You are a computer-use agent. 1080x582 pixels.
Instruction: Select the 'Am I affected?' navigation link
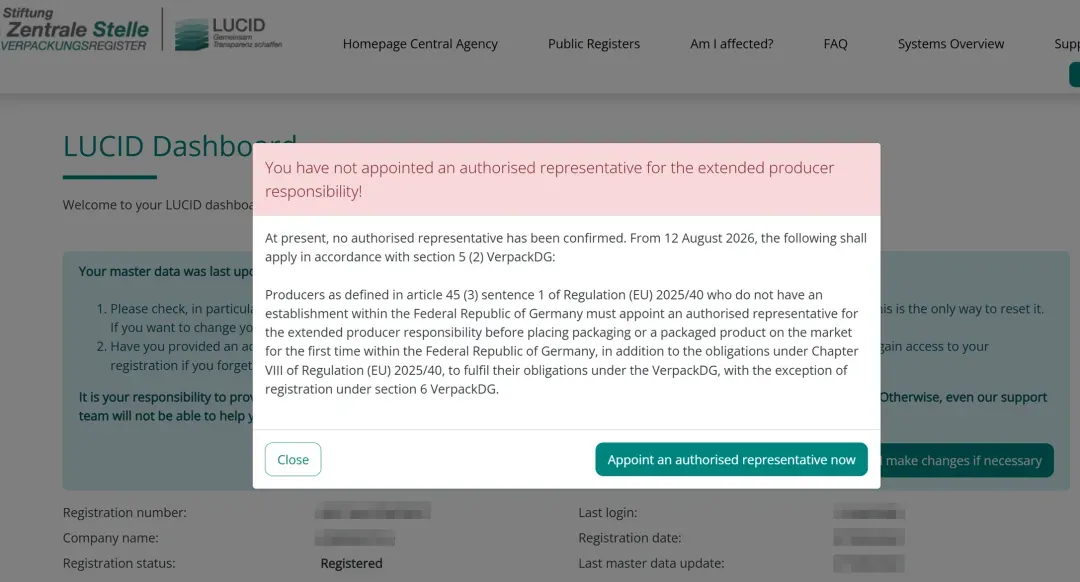pos(731,43)
